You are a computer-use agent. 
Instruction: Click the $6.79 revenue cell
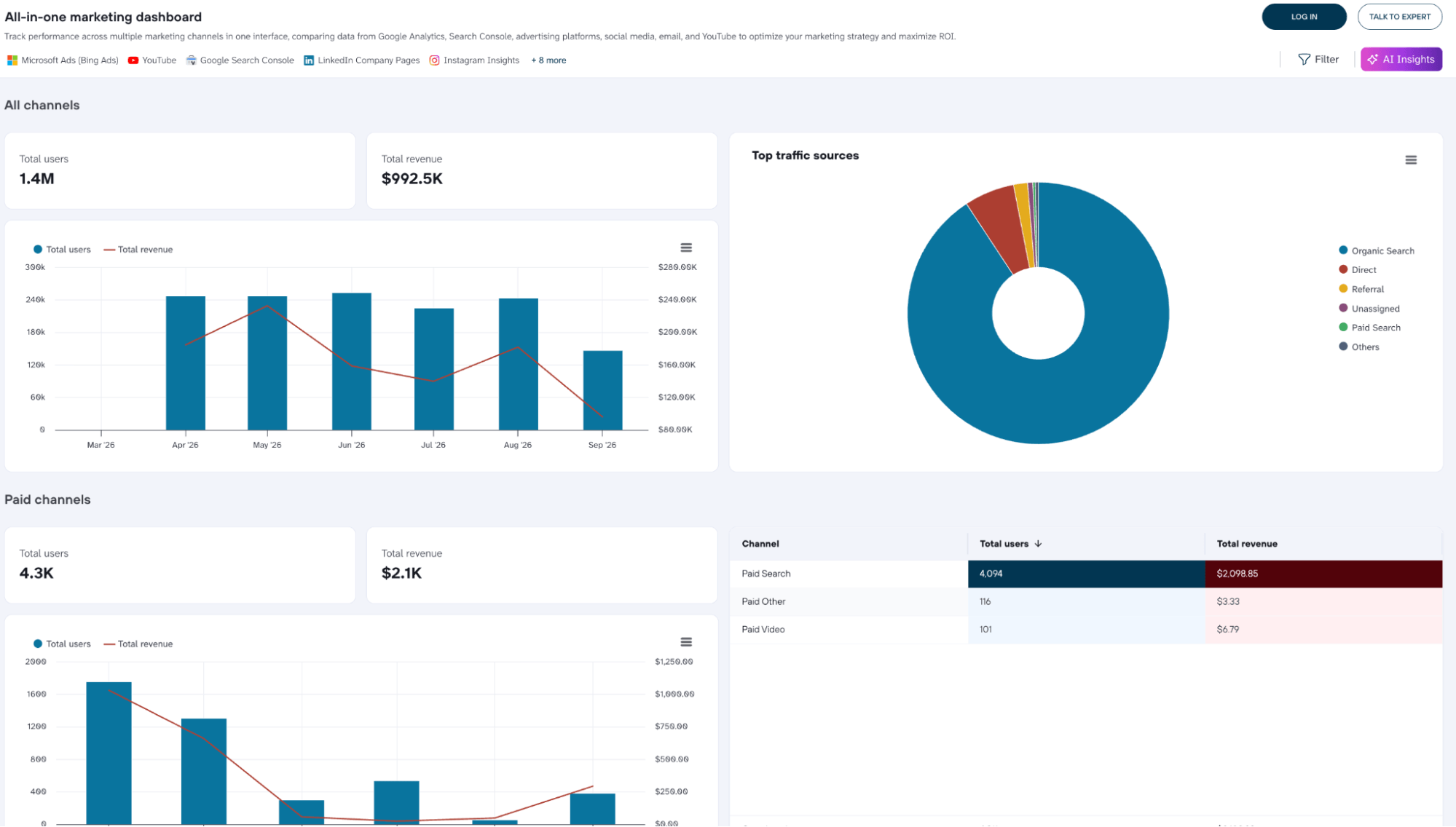point(1323,630)
